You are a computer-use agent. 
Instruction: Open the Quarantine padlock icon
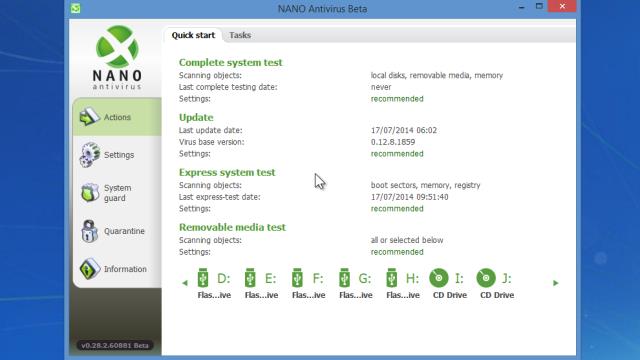click(x=89, y=231)
